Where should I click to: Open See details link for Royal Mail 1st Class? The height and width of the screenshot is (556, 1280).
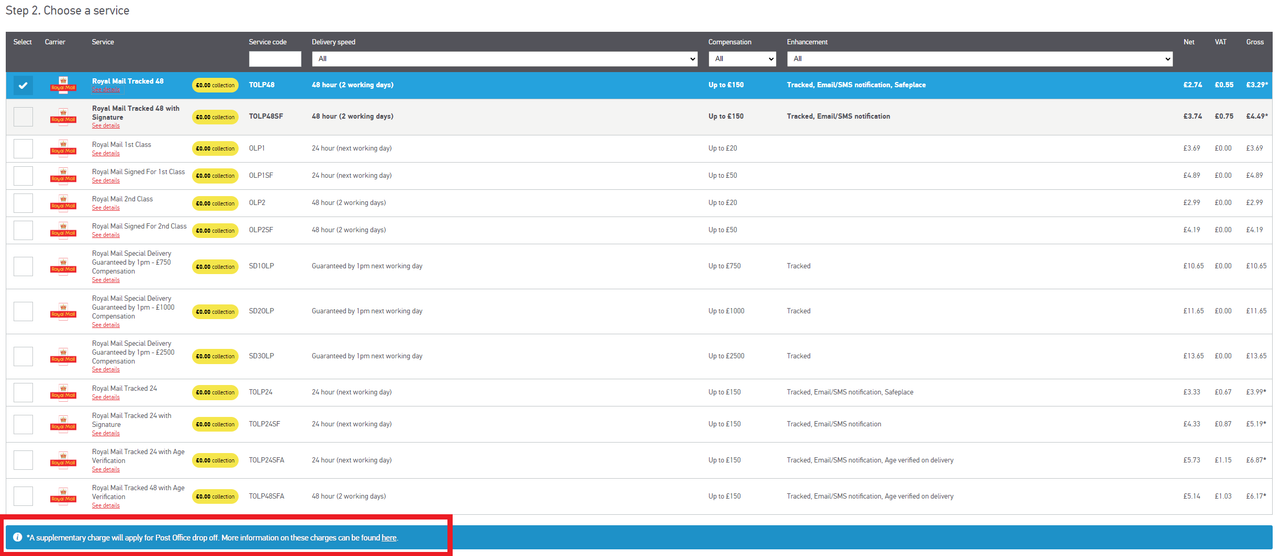point(106,154)
